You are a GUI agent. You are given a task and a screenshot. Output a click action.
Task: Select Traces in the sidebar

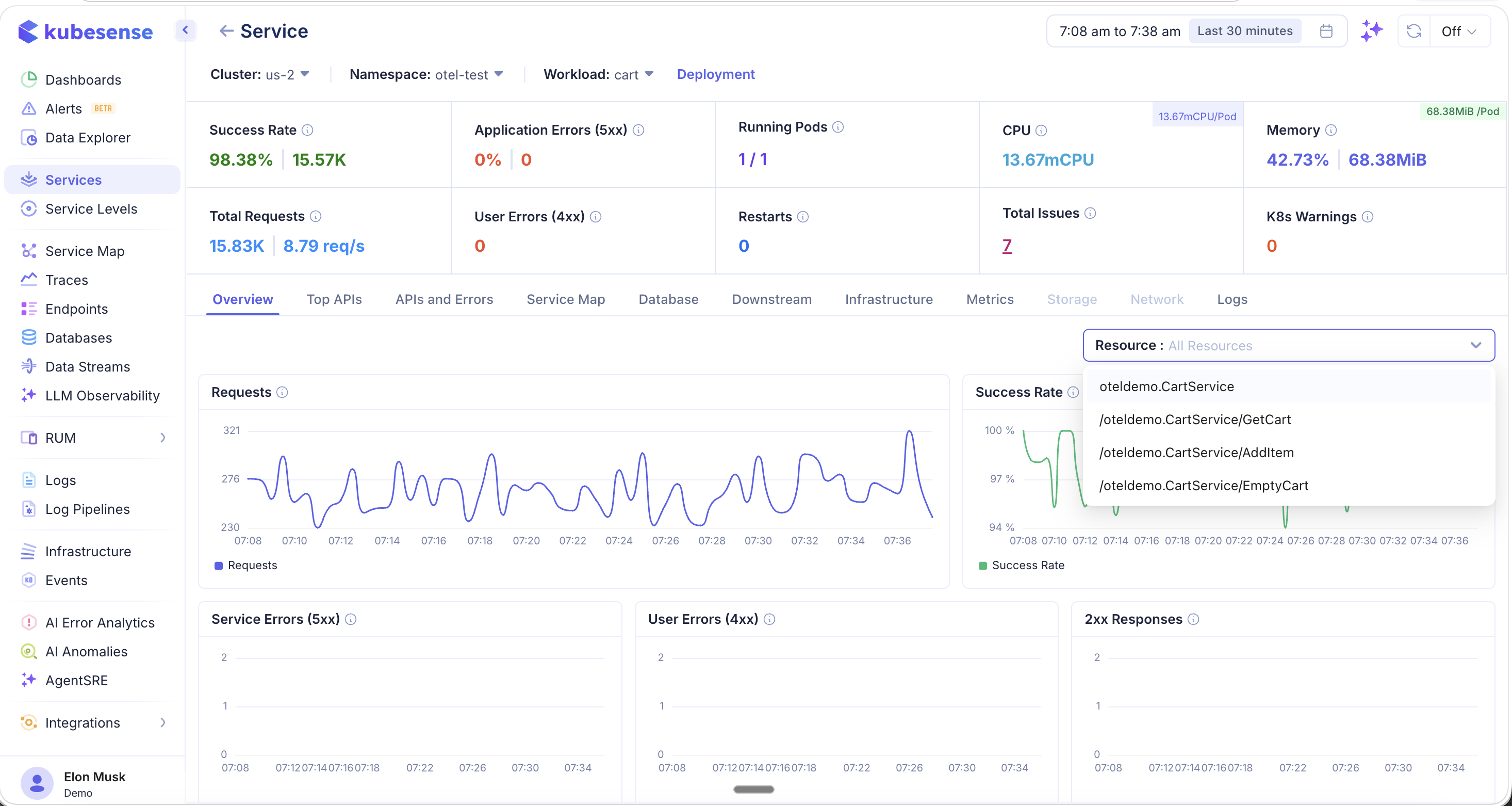pyautogui.click(x=67, y=280)
